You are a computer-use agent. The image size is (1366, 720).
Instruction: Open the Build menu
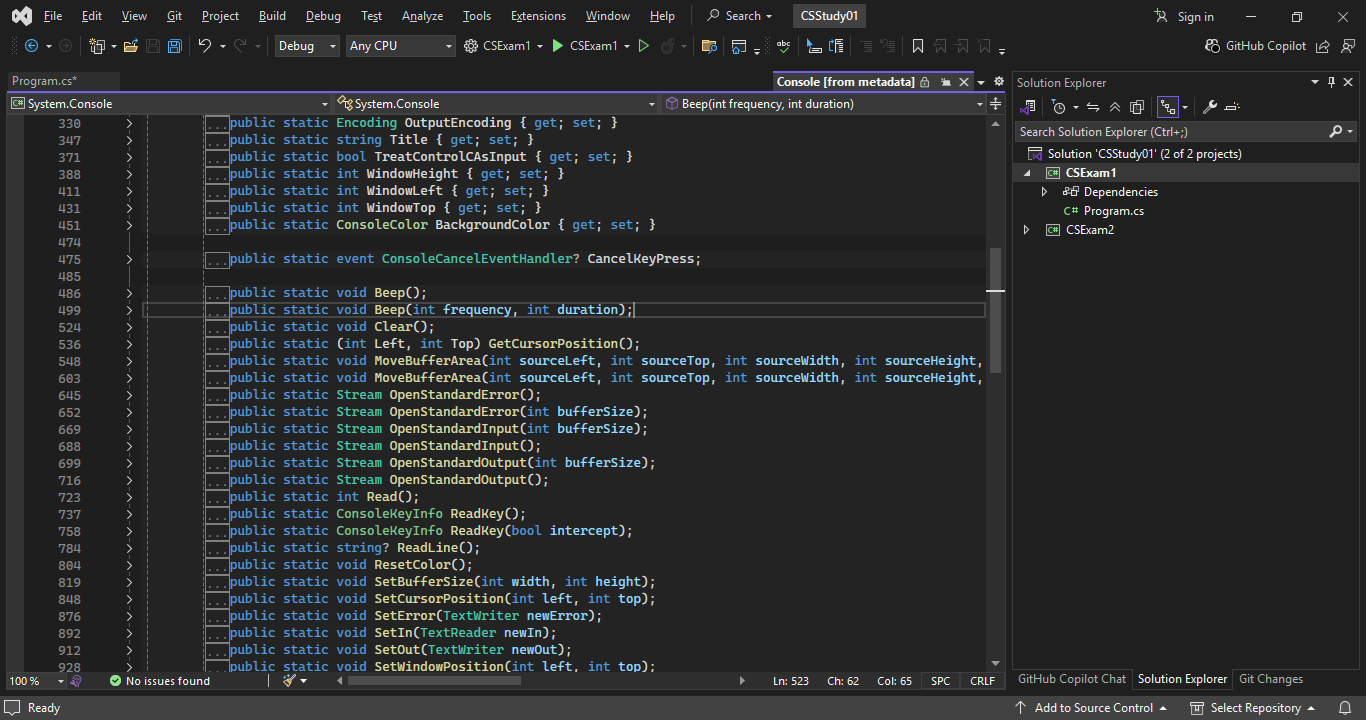pyautogui.click(x=272, y=16)
